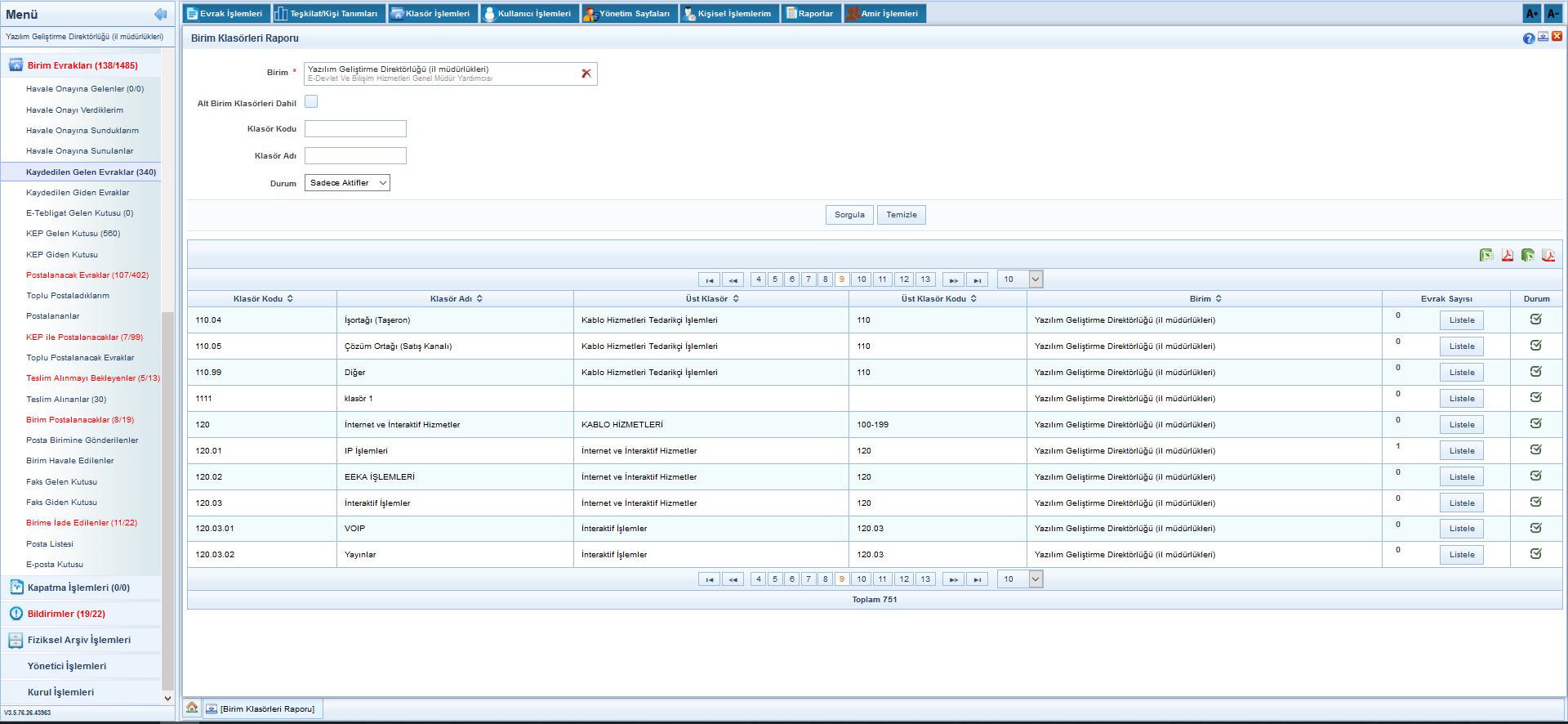Viewport: 1568px width, 724px height.
Task: Go to home page icon in bottom bar
Action: (192, 708)
